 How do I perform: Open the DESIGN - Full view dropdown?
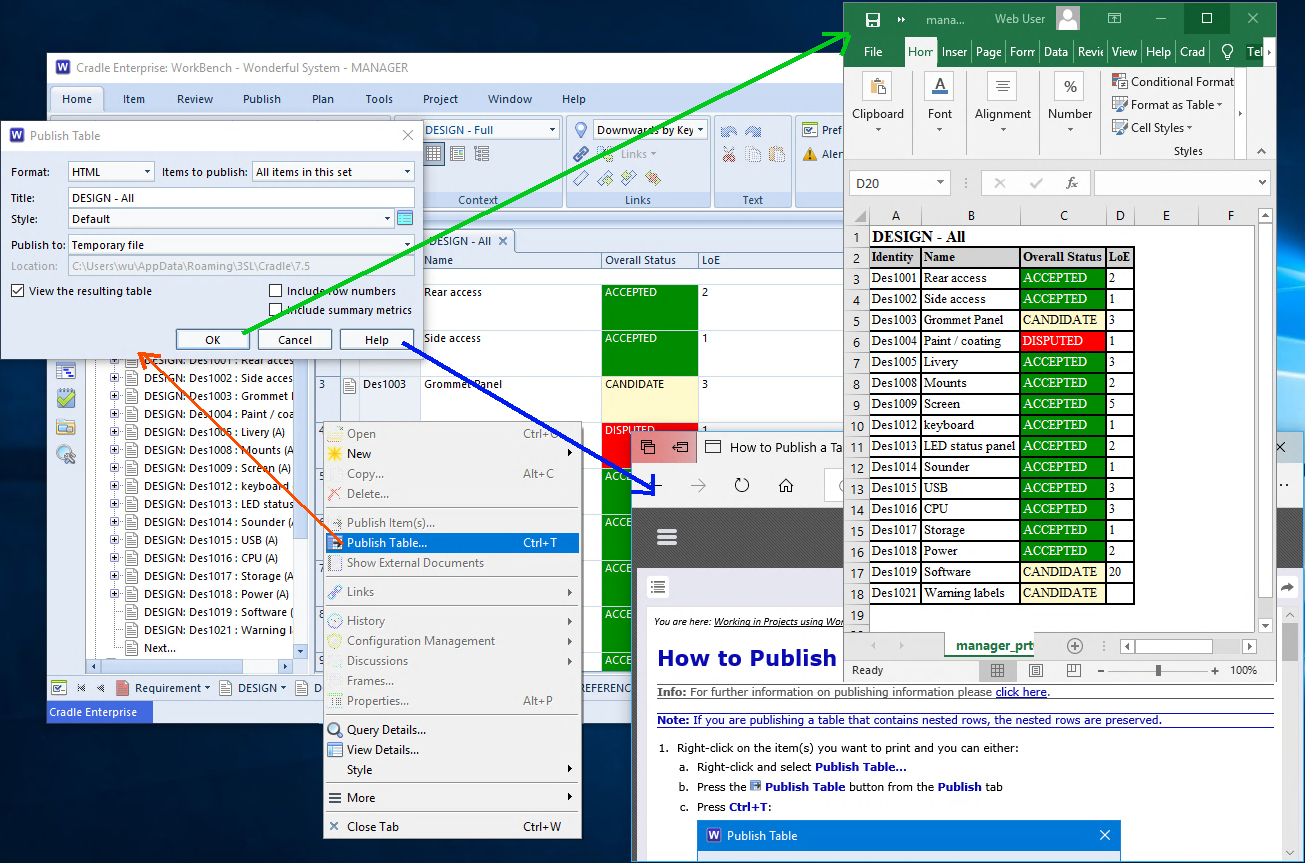pos(552,130)
